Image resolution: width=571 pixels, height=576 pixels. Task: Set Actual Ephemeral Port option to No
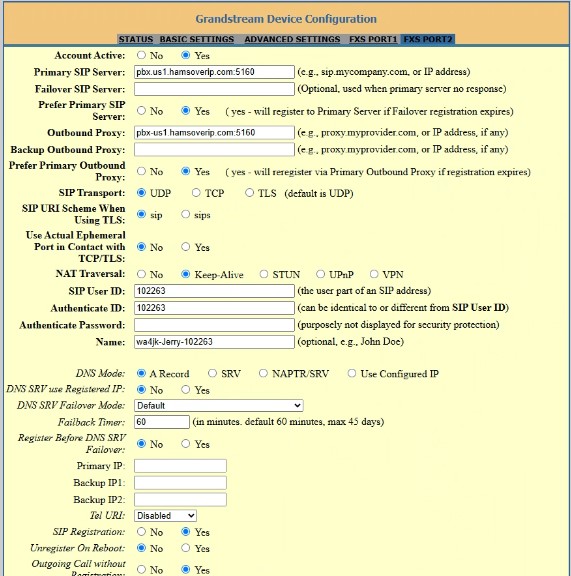[x=141, y=247]
